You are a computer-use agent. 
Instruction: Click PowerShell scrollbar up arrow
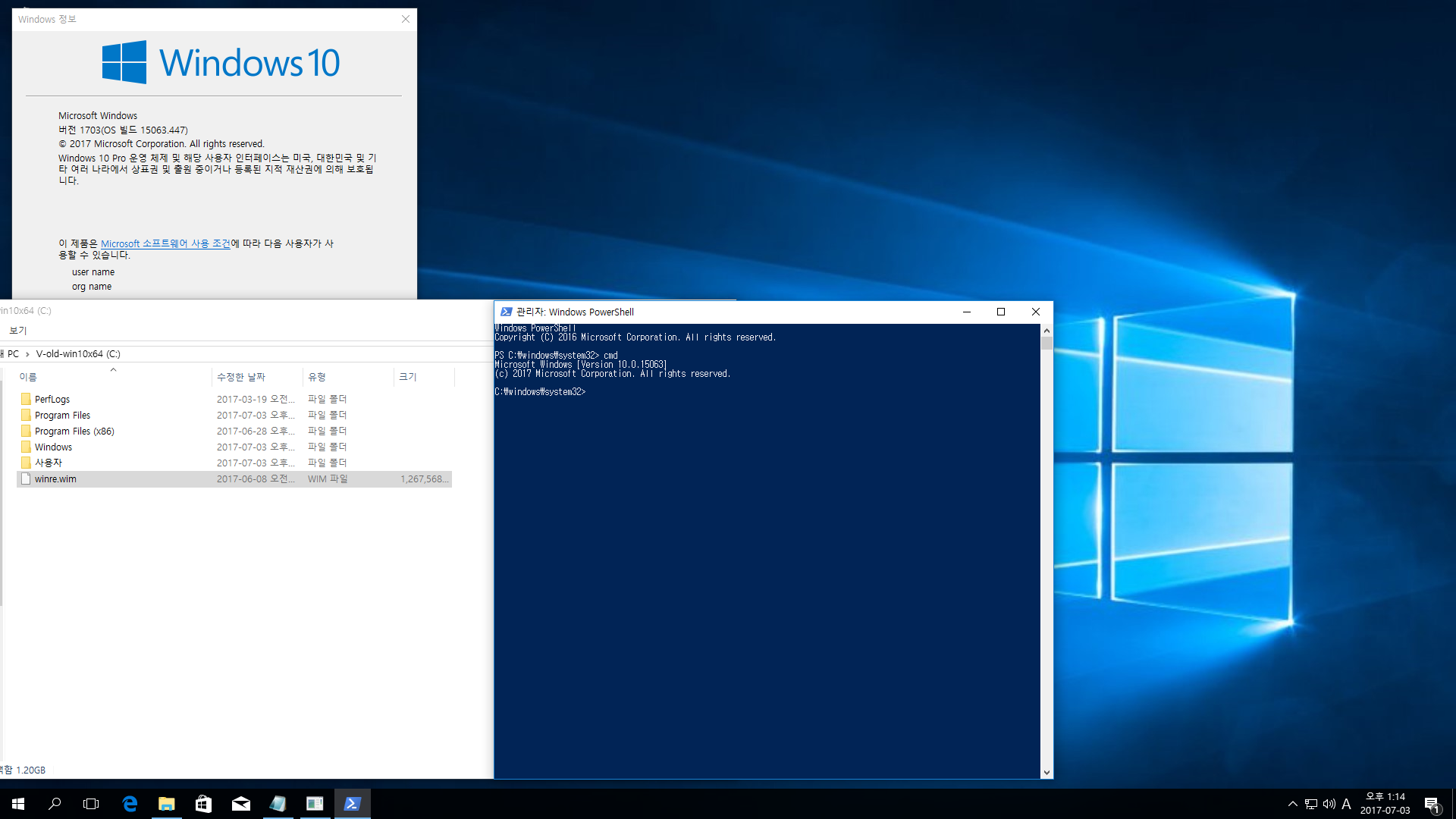(1046, 331)
